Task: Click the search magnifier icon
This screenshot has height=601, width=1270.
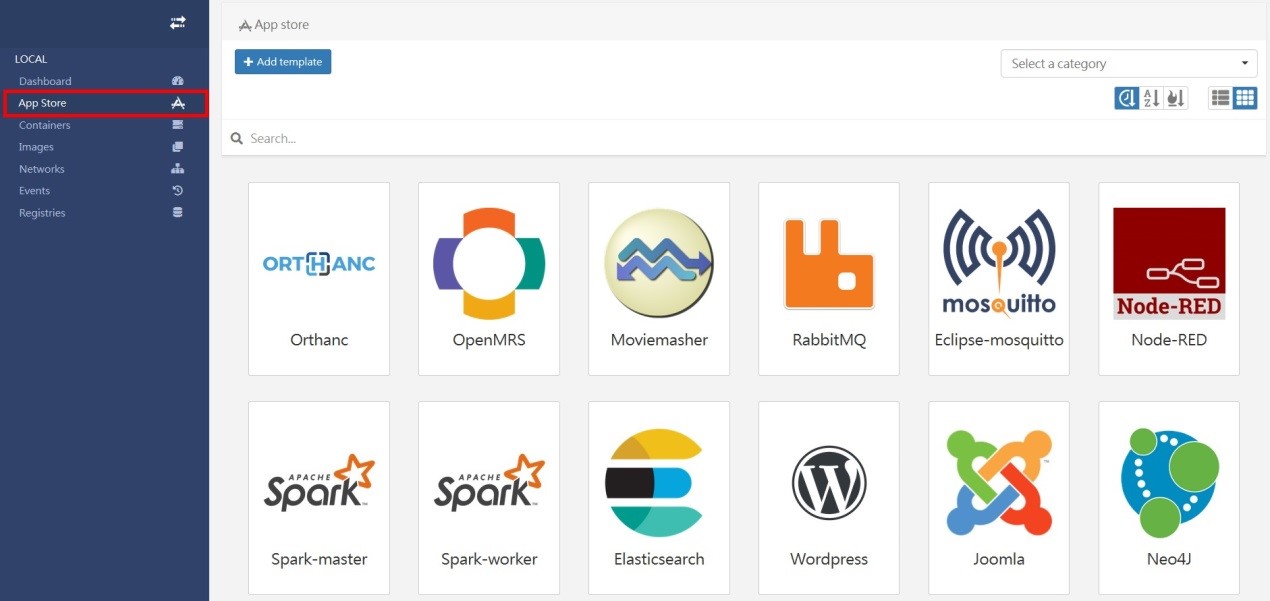Action: coord(236,138)
